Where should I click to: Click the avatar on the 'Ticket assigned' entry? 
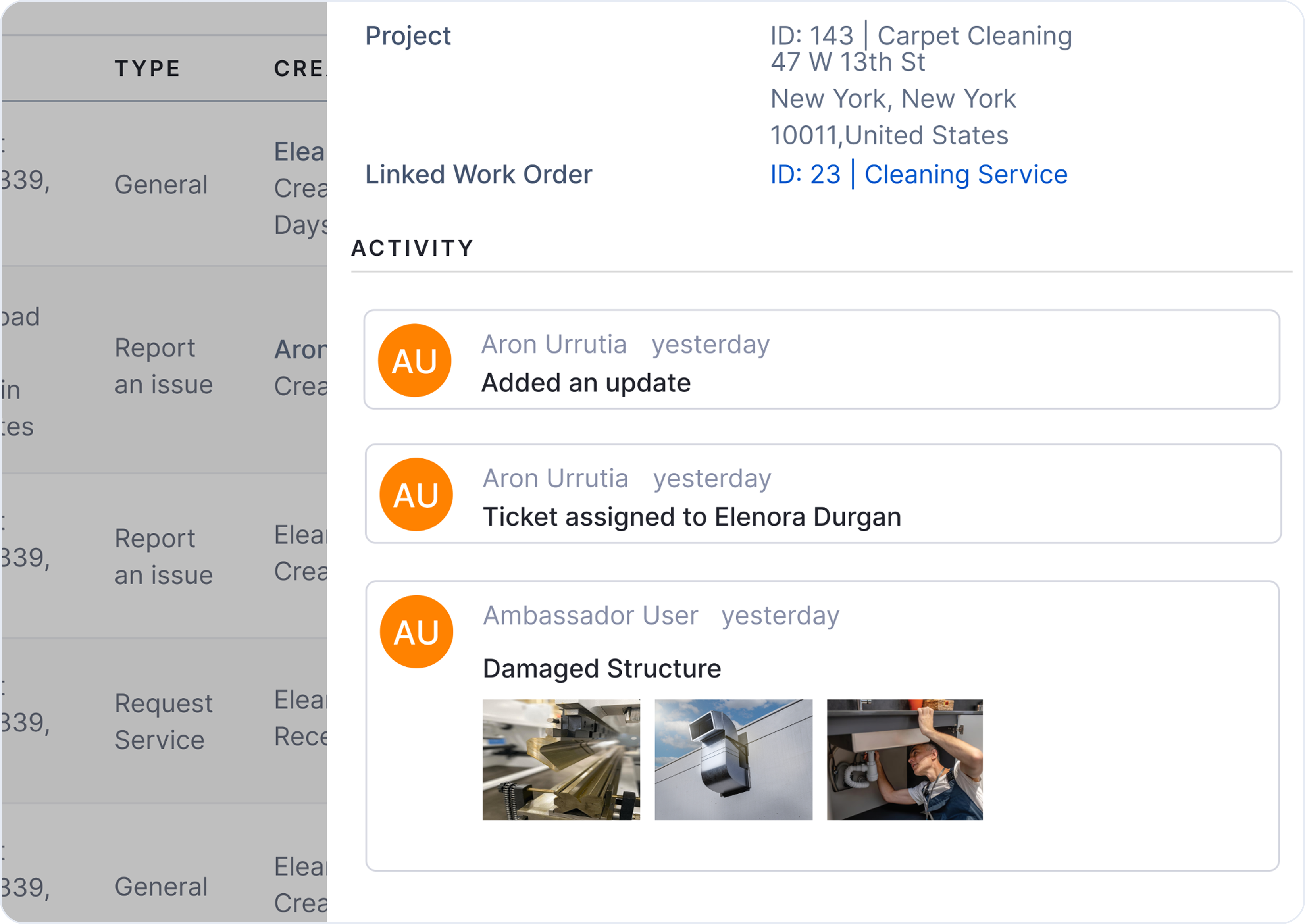pyautogui.click(x=416, y=495)
